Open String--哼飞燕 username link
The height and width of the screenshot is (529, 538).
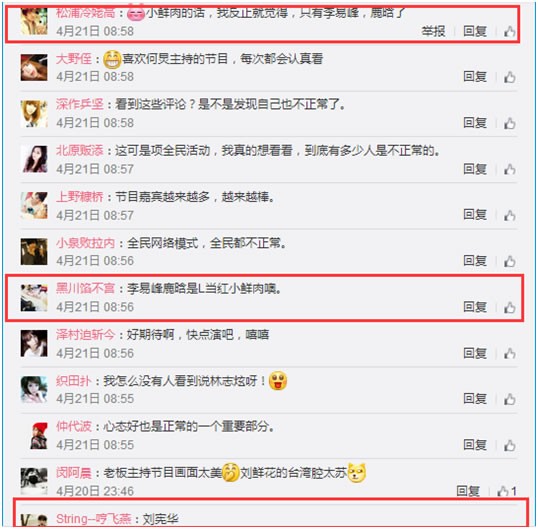(94, 519)
